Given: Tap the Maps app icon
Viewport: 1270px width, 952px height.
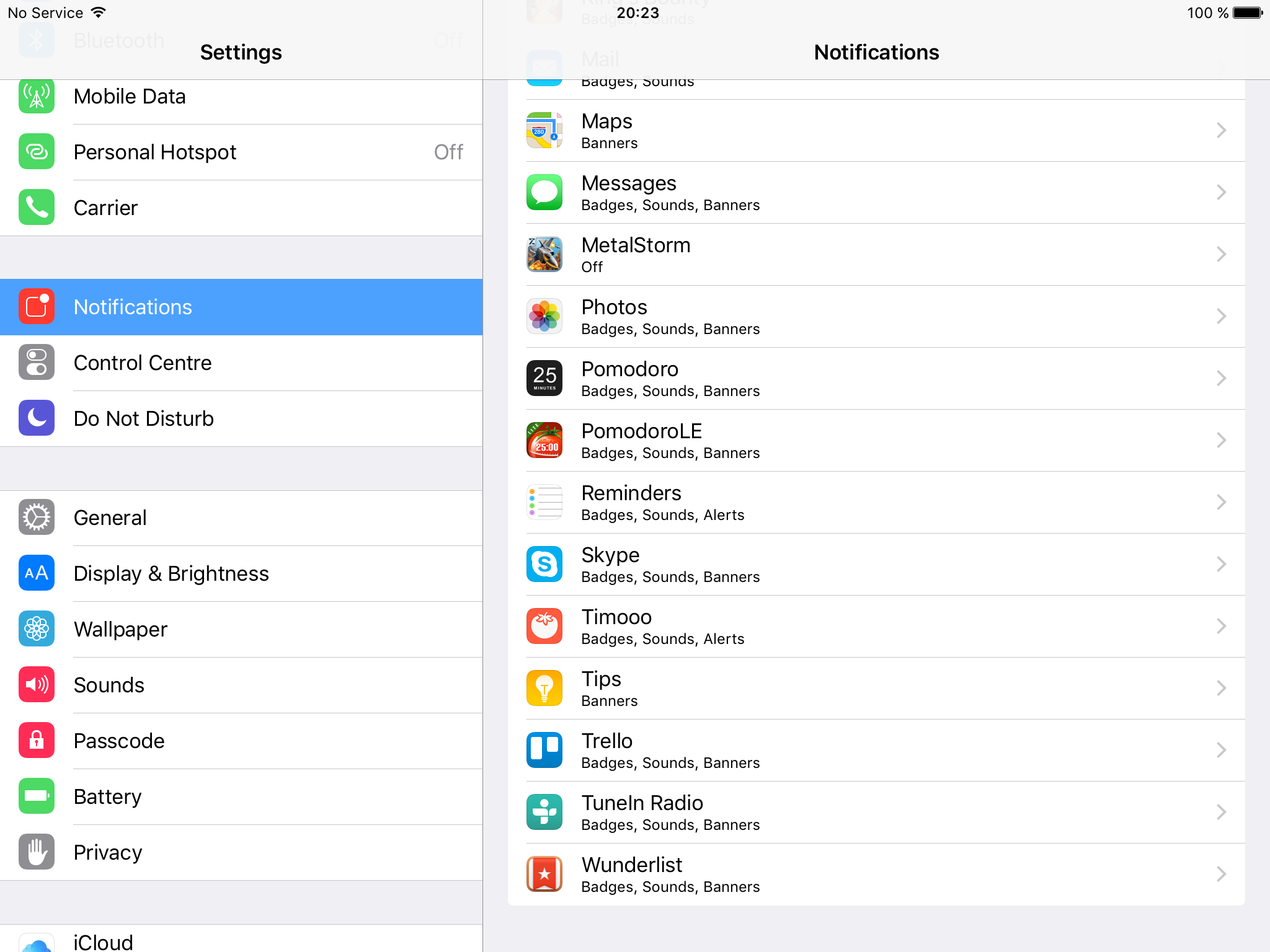Looking at the screenshot, I should (x=544, y=130).
